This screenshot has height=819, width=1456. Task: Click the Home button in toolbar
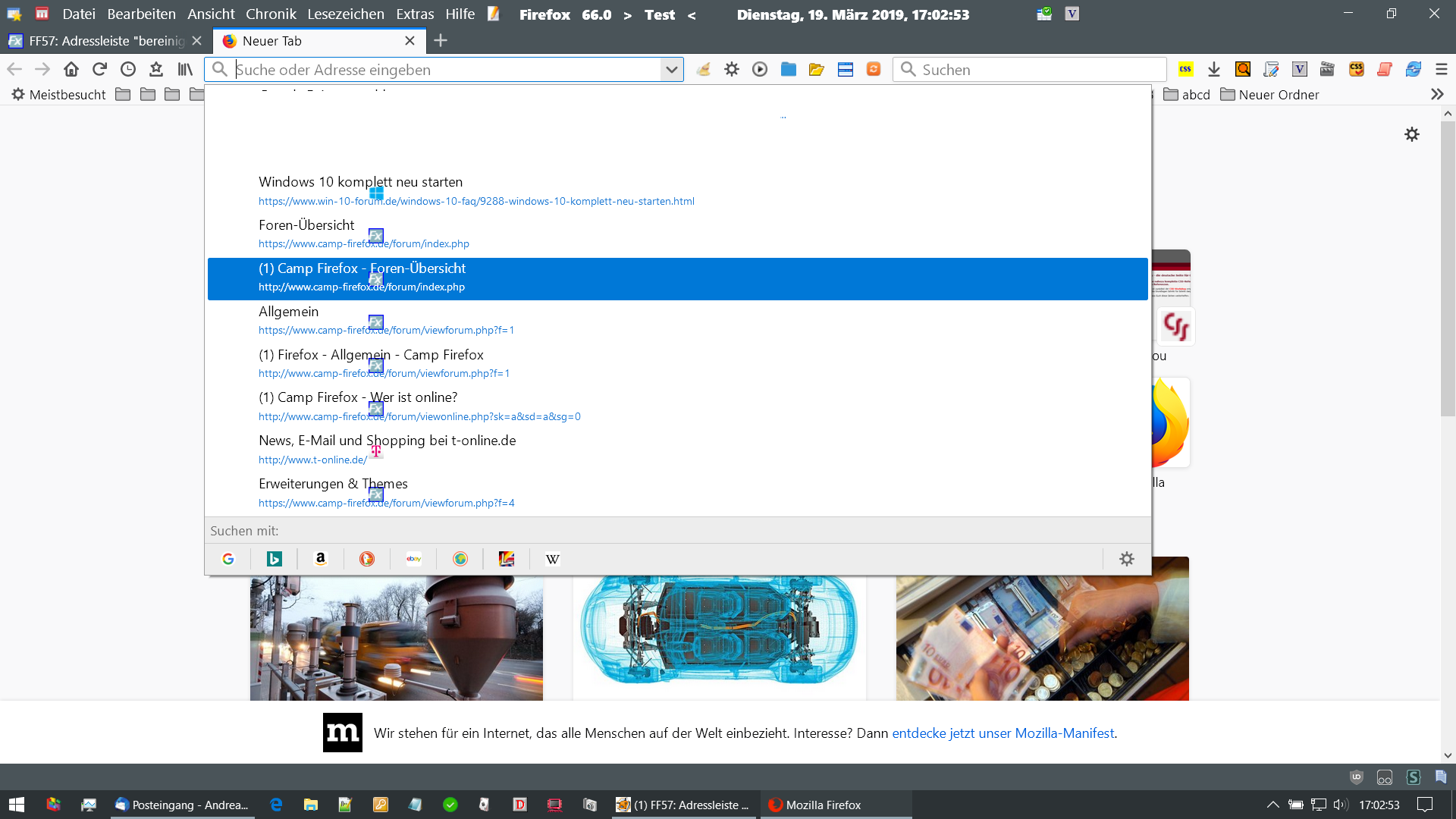pyautogui.click(x=71, y=70)
